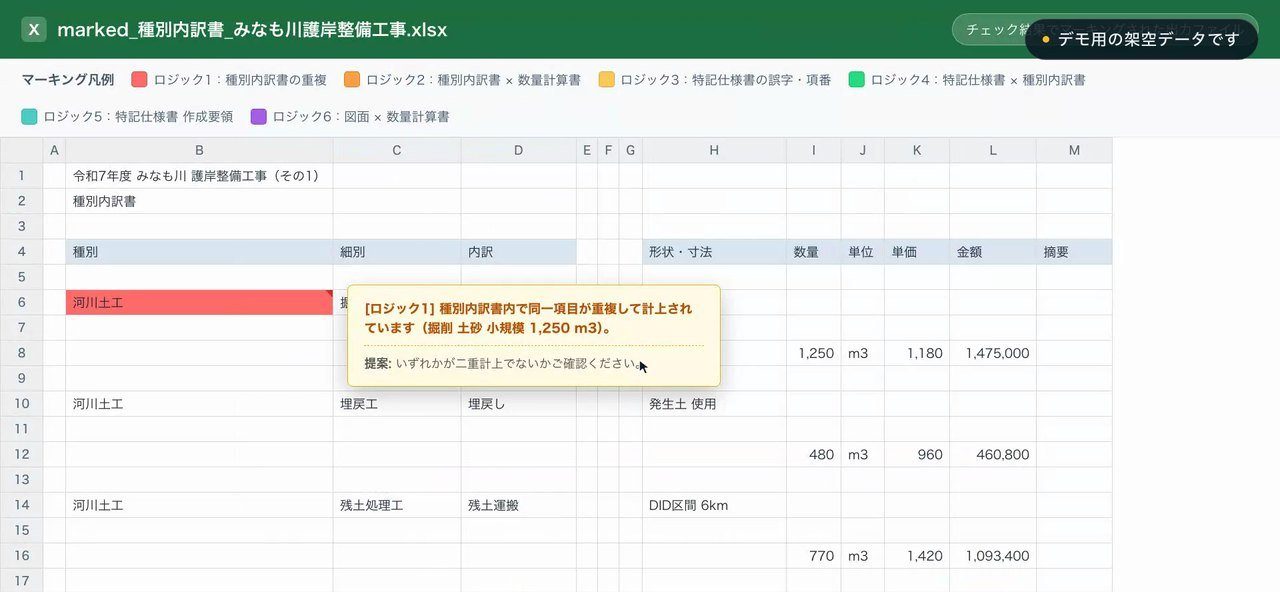Click the マーキング凡例 heading
This screenshot has width=1280, height=592.
68,80
